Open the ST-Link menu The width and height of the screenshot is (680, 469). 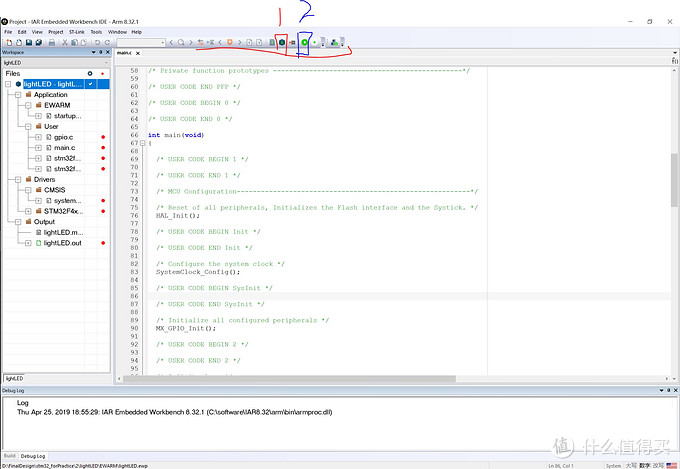click(x=77, y=32)
